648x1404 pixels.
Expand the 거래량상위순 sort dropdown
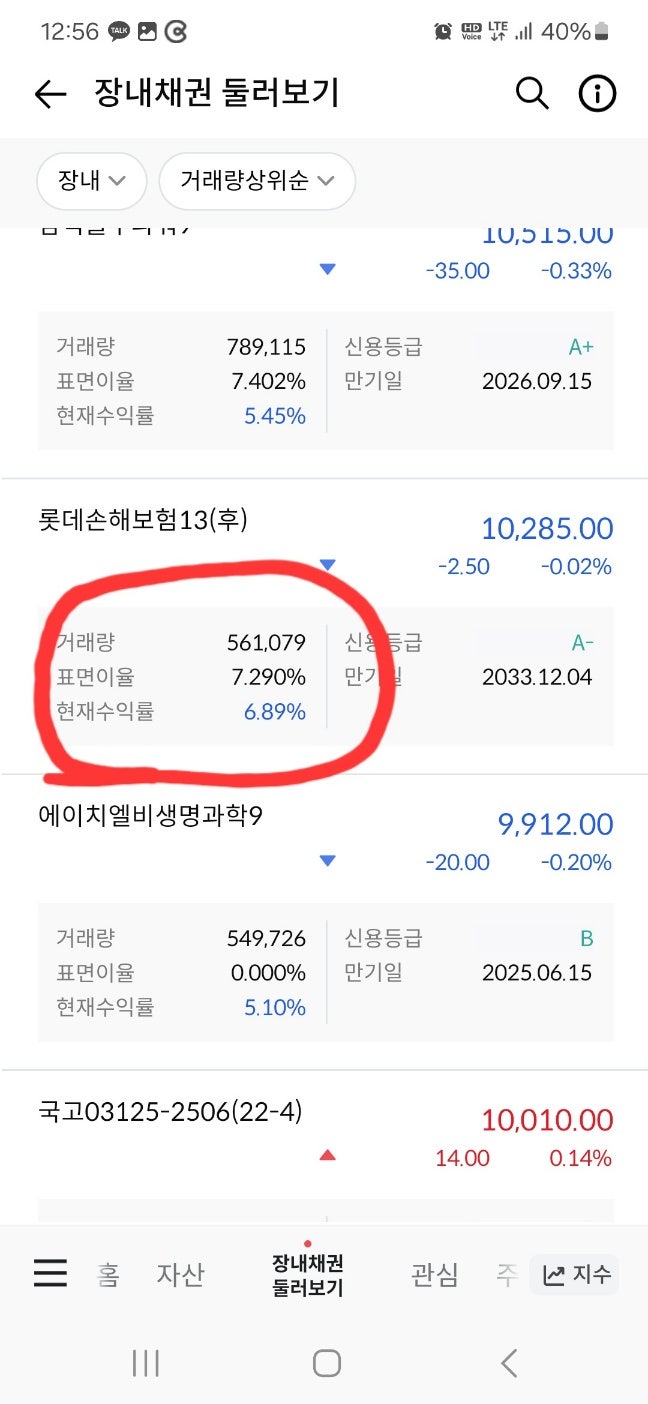pos(257,181)
